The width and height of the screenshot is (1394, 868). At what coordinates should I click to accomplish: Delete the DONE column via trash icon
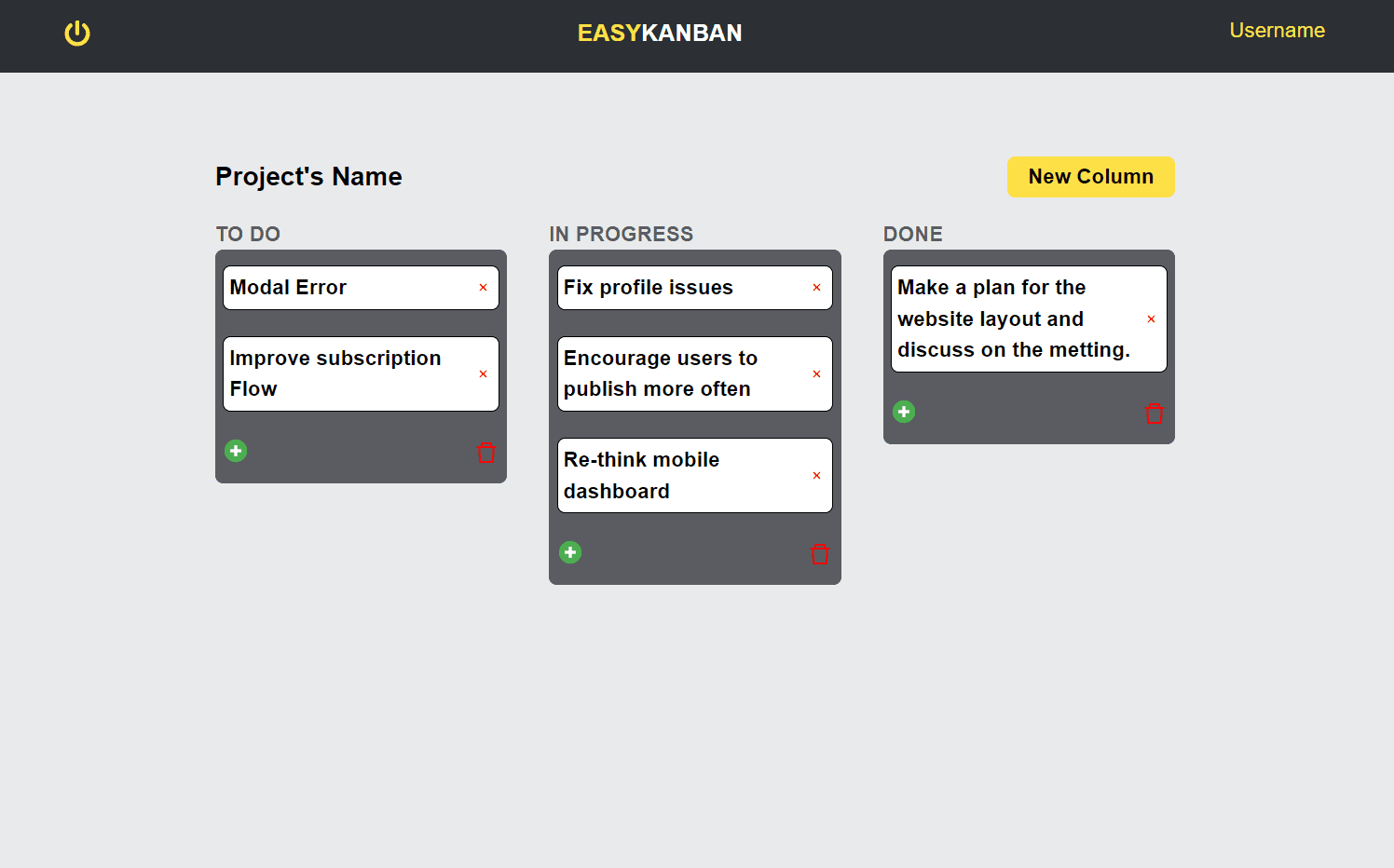(x=1154, y=414)
